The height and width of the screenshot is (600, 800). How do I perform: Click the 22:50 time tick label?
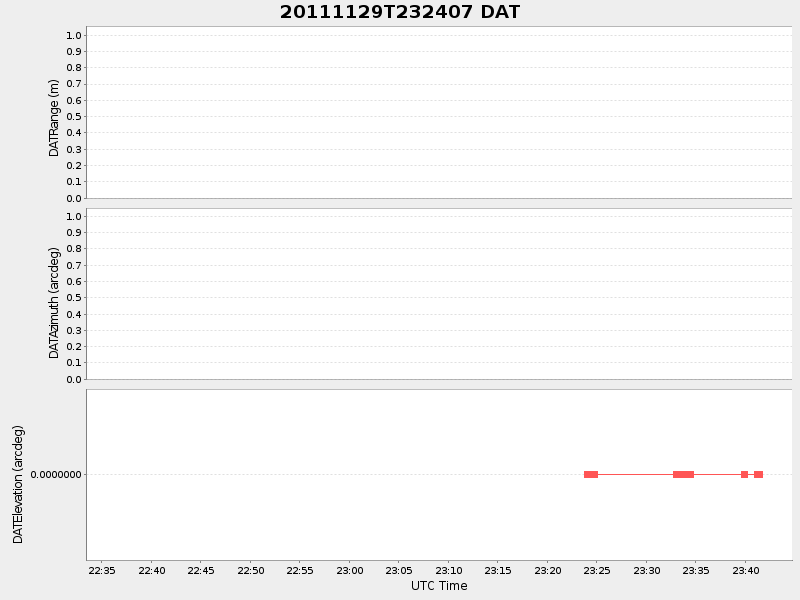pos(250,571)
